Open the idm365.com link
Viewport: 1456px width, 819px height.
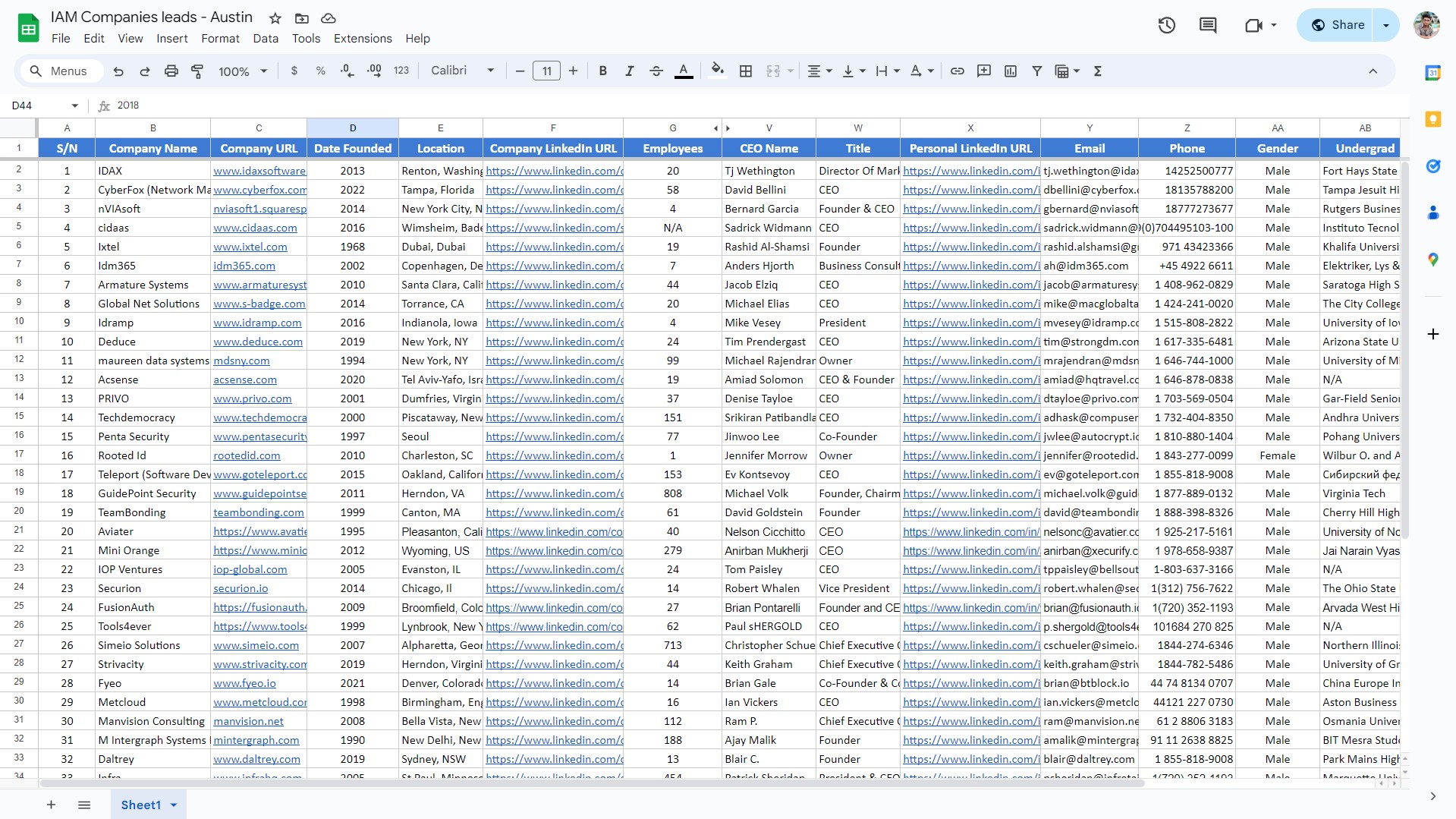[x=244, y=266]
